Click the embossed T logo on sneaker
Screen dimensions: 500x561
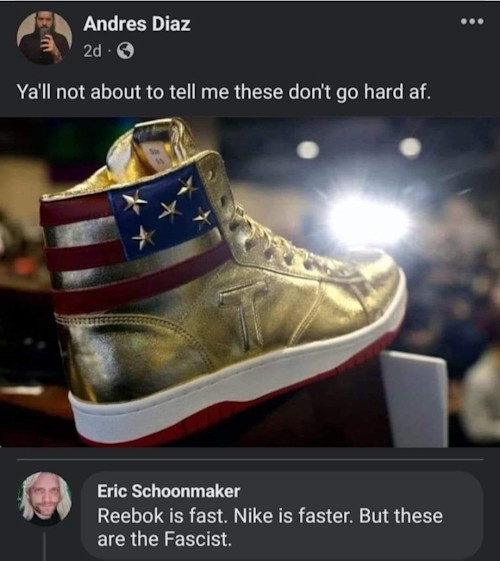(244, 316)
